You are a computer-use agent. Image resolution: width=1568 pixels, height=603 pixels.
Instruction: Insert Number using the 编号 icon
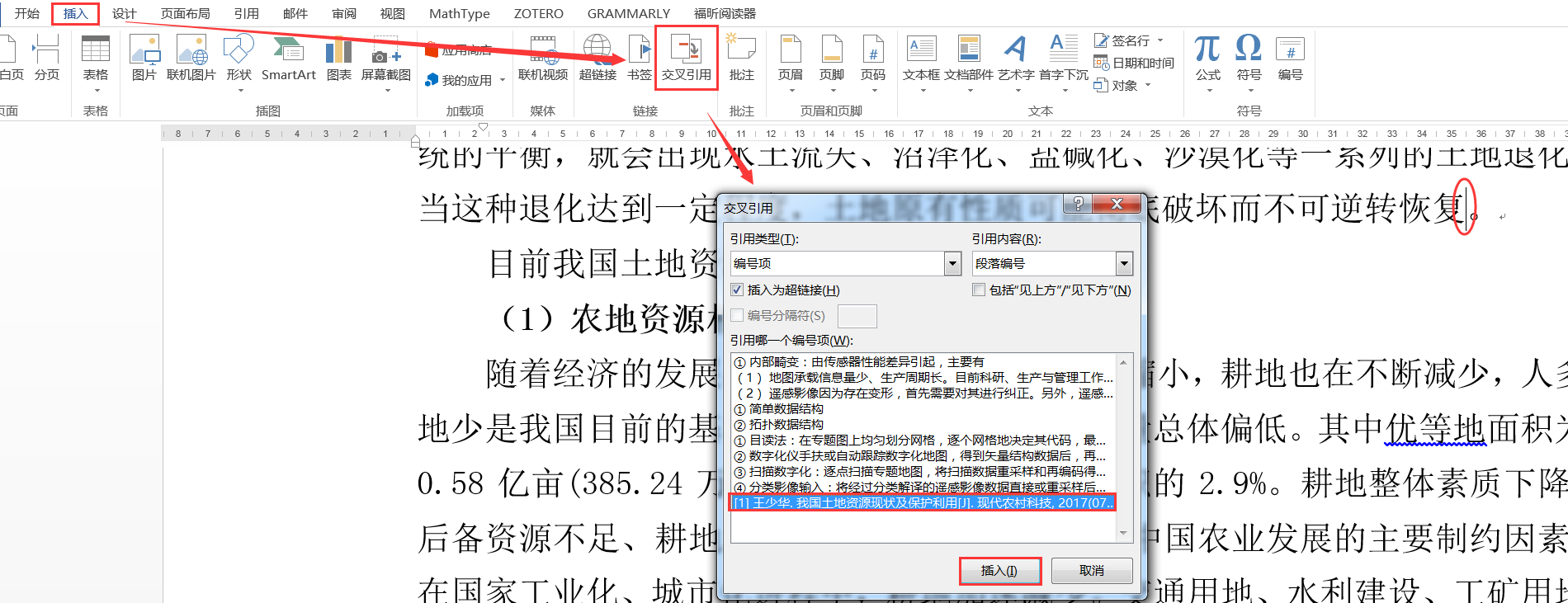click(1290, 59)
